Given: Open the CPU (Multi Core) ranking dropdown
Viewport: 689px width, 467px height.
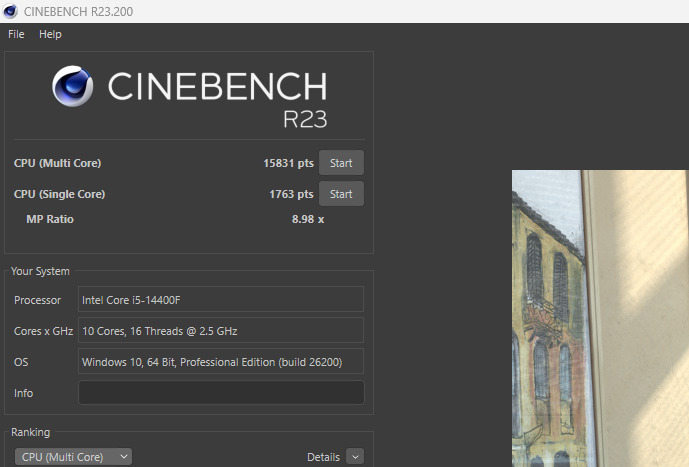Looking at the screenshot, I should pos(73,457).
